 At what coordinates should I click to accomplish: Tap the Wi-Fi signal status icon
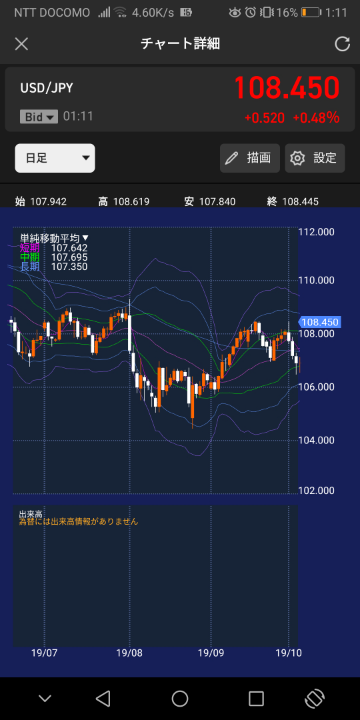tap(121, 12)
